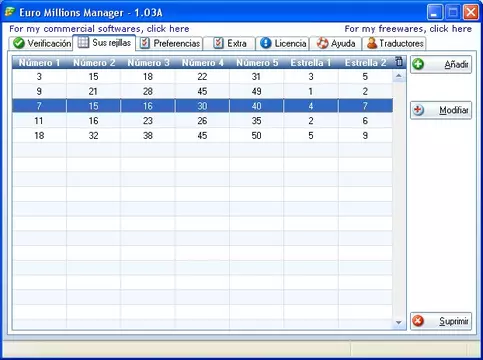Click Añadir to add a grid
Screen dimensions: 483x360
tap(441, 64)
